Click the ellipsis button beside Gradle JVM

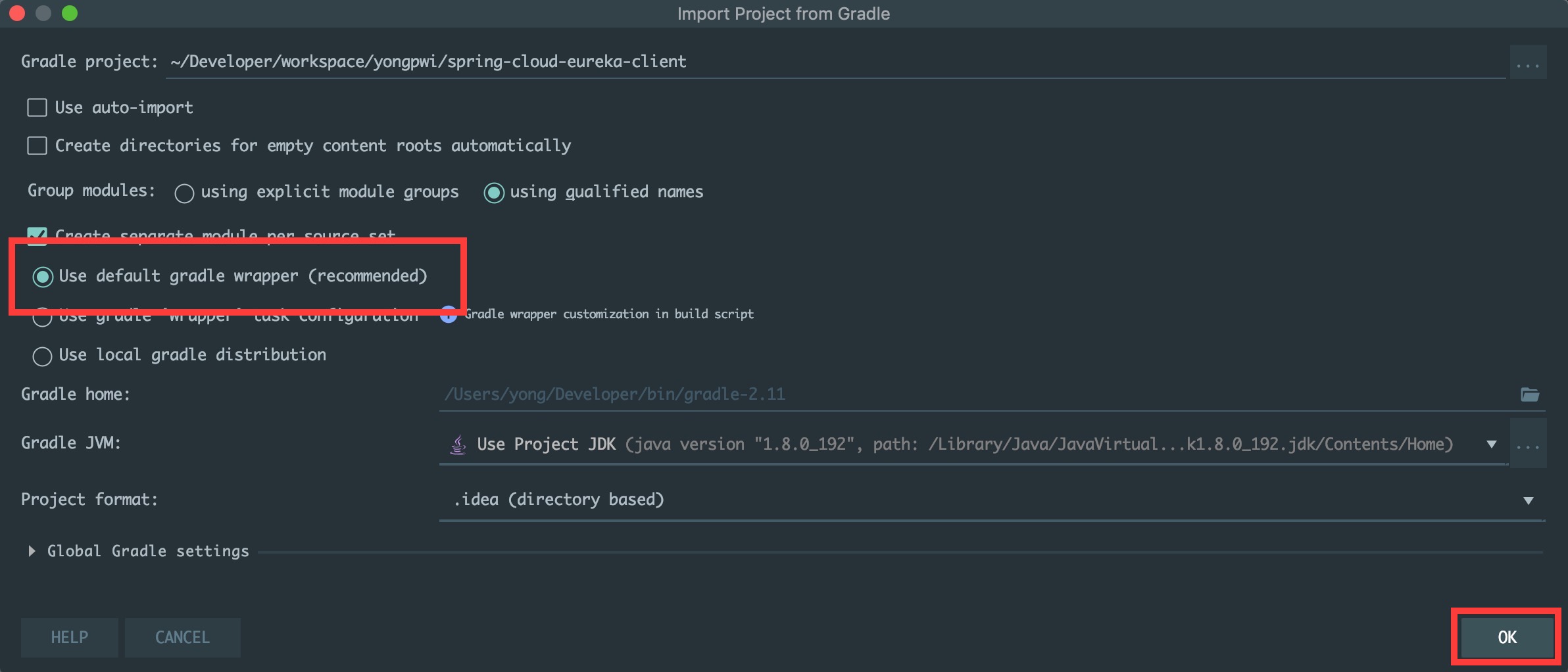[1527, 445]
